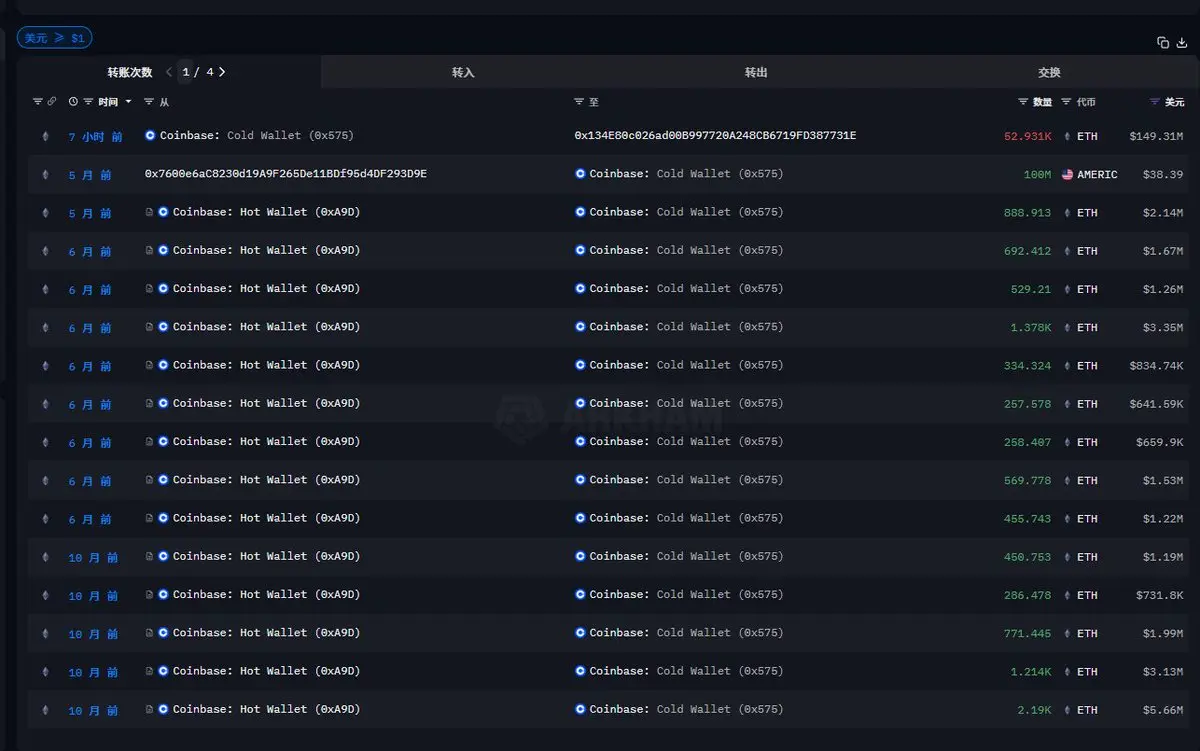Click the Ethereum chain icon in 52.931K row

(44, 136)
